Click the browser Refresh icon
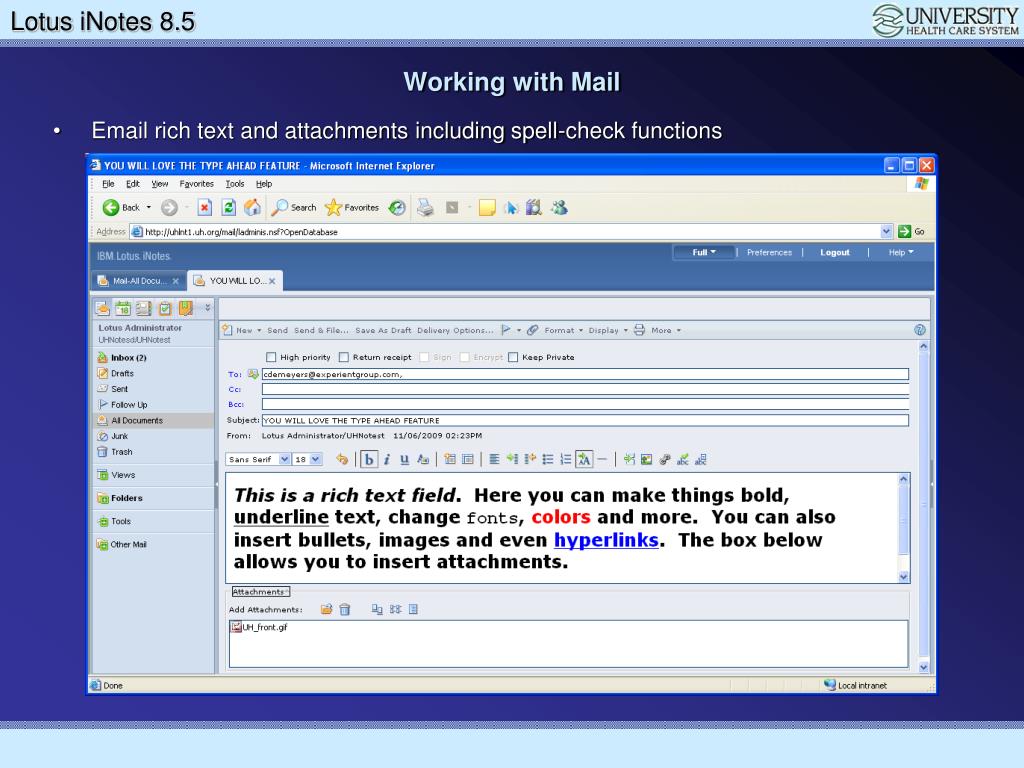The height and width of the screenshot is (768, 1024). coord(229,208)
